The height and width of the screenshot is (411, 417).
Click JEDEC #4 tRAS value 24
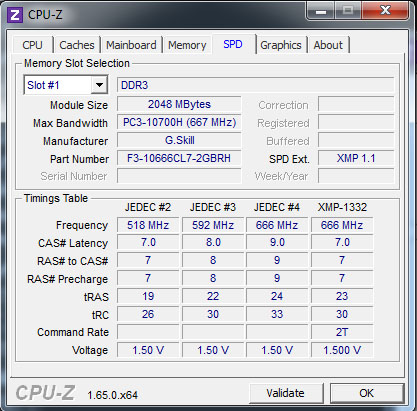(x=277, y=296)
